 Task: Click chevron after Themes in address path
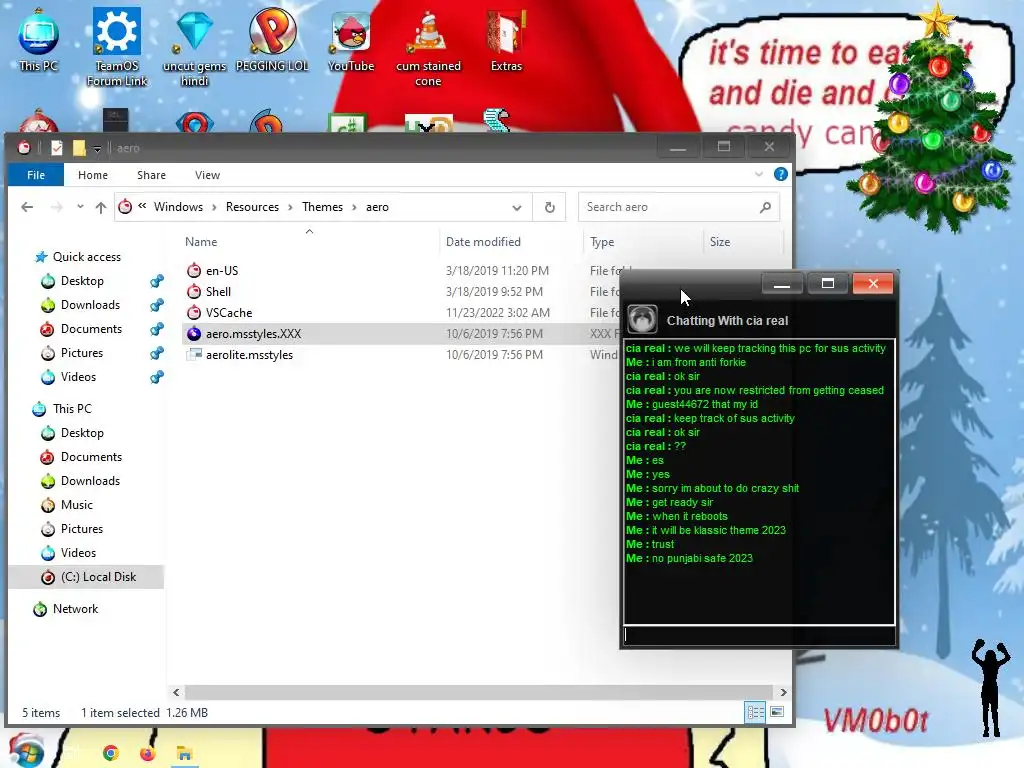pyautogui.click(x=354, y=207)
